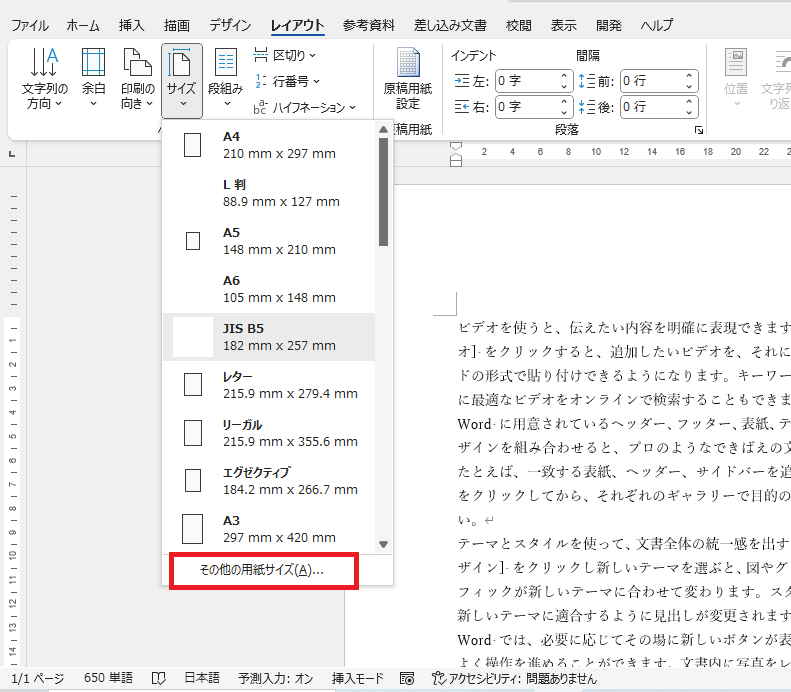Increase right indent with up arrow
Image resolution: width=791 pixels, height=692 pixels.
pyautogui.click(x=564, y=102)
